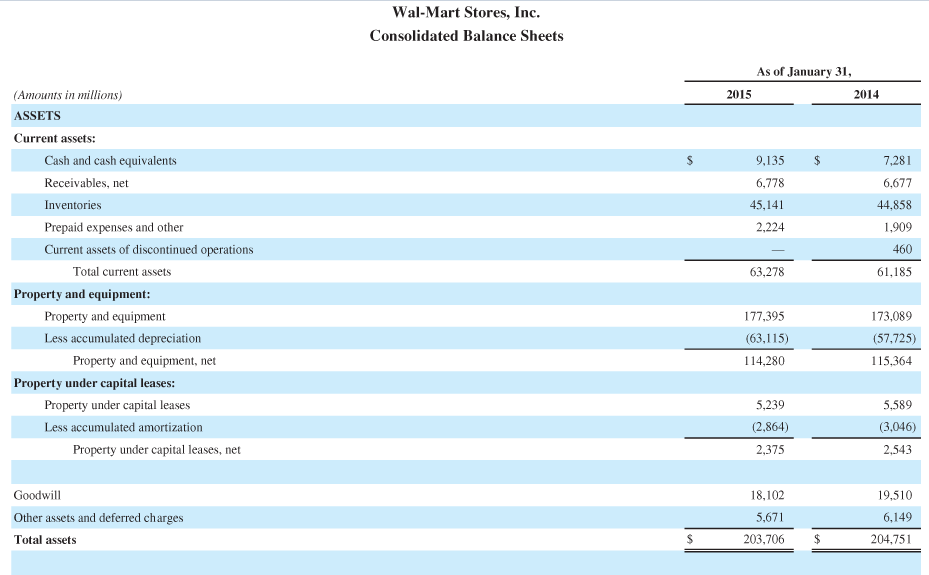
Task: Click the 2,375 net capital leases value
Action: [x=770, y=449]
